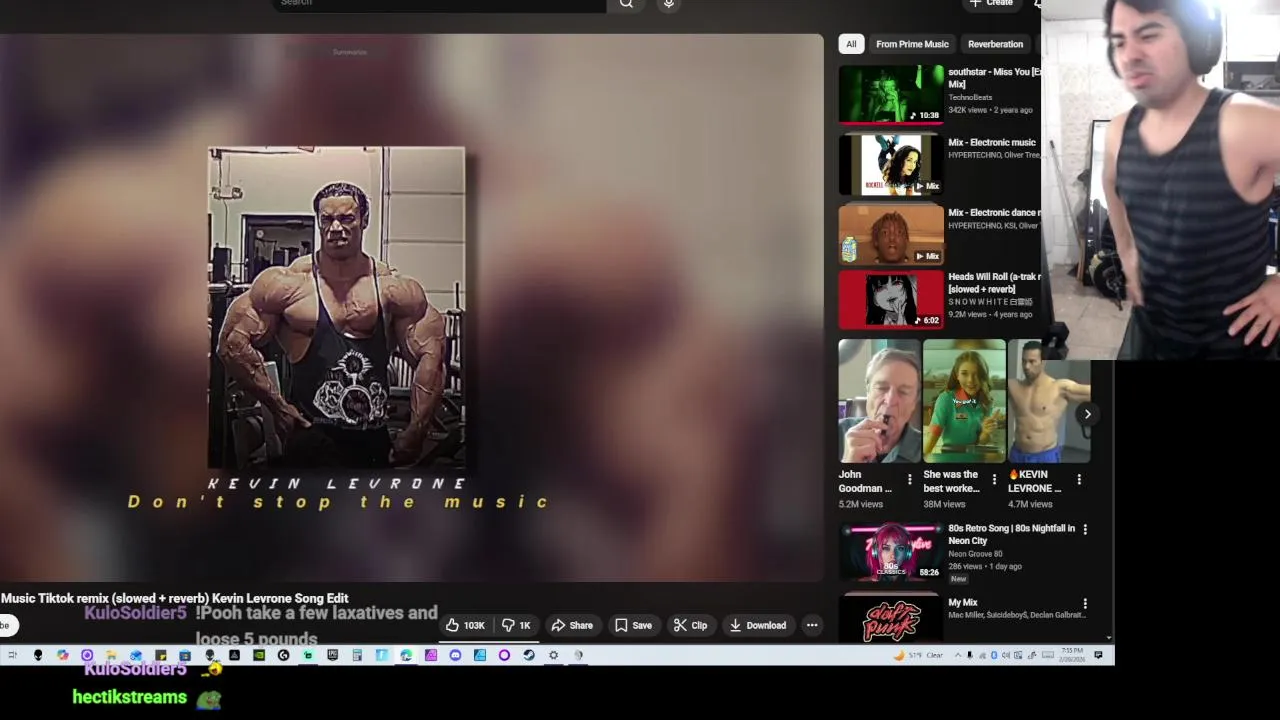
Task: Open options menu for She was the best worker short
Action: click(x=994, y=480)
